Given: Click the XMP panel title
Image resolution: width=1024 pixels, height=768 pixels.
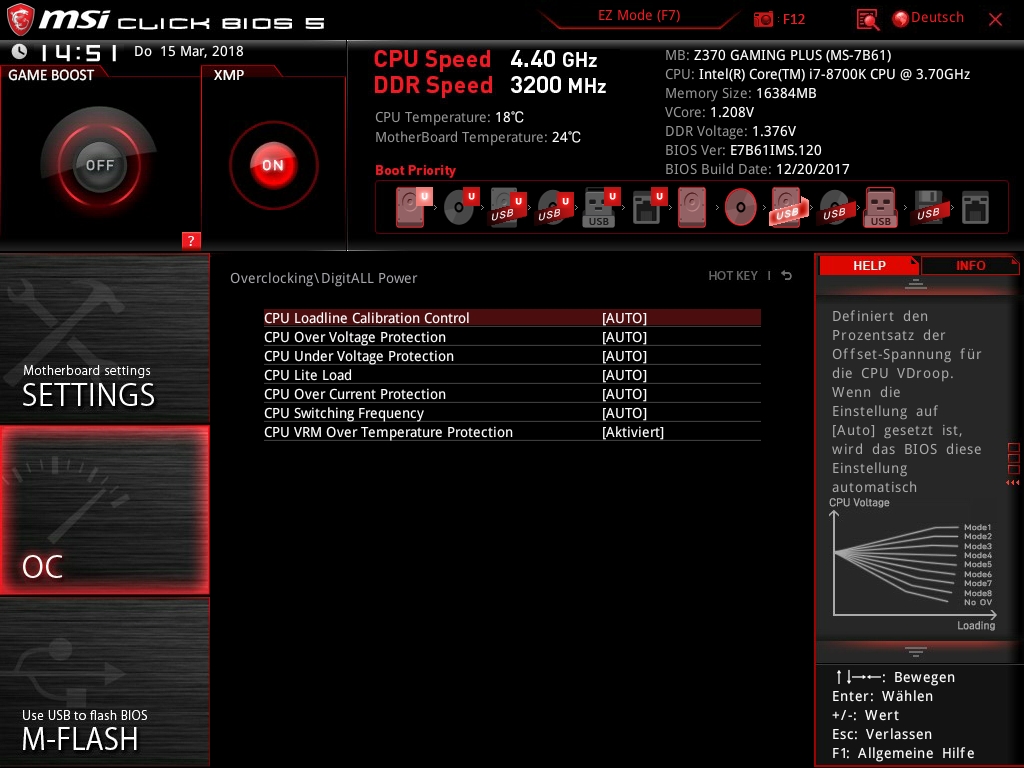Looking at the screenshot, I should click(229, 75).
